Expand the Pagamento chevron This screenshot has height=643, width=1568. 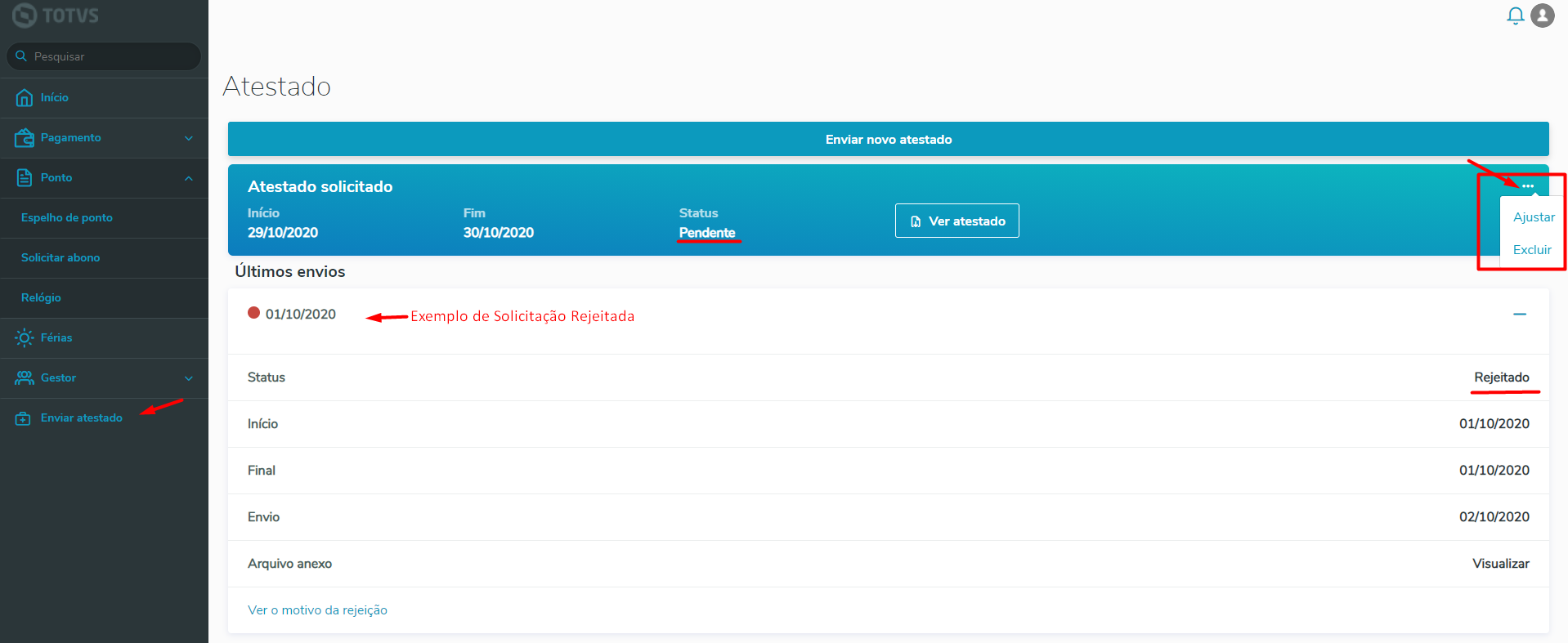[189, 138]
